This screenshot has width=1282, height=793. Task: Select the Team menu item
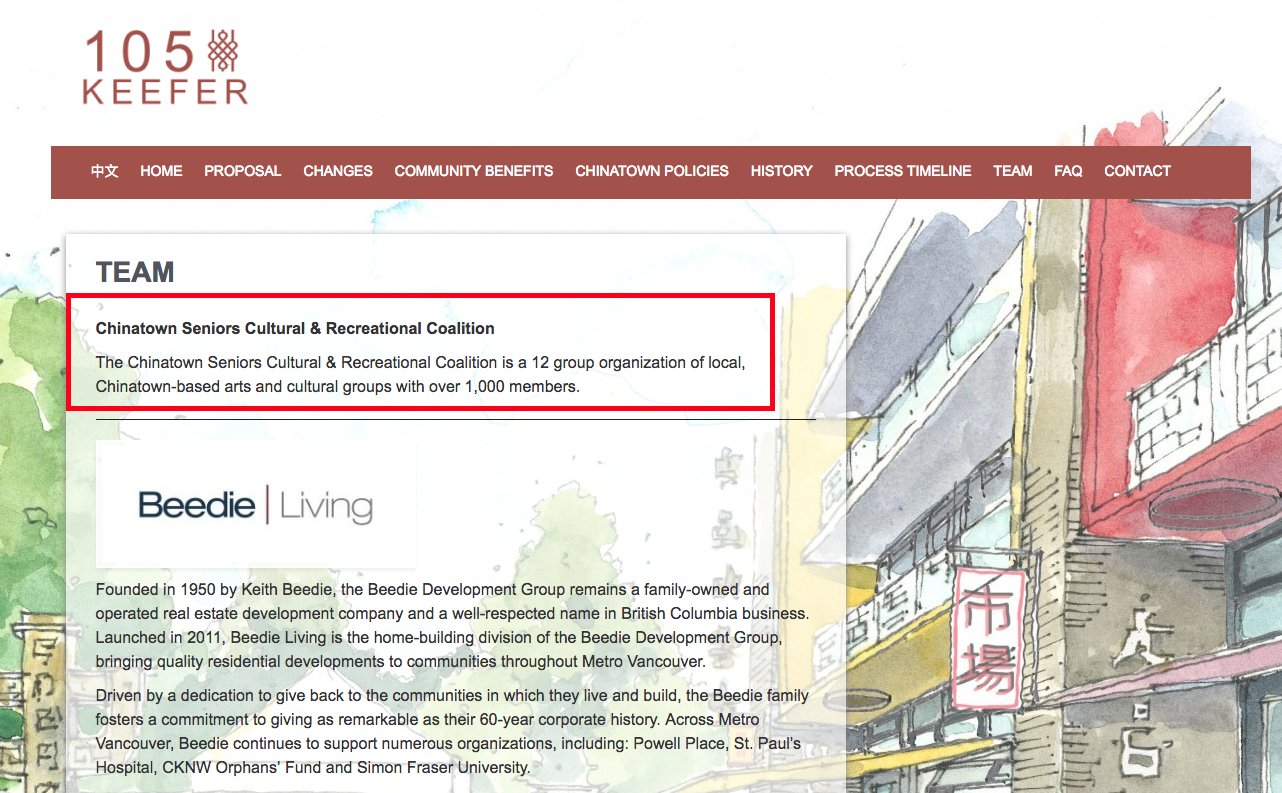(1013, 171)
